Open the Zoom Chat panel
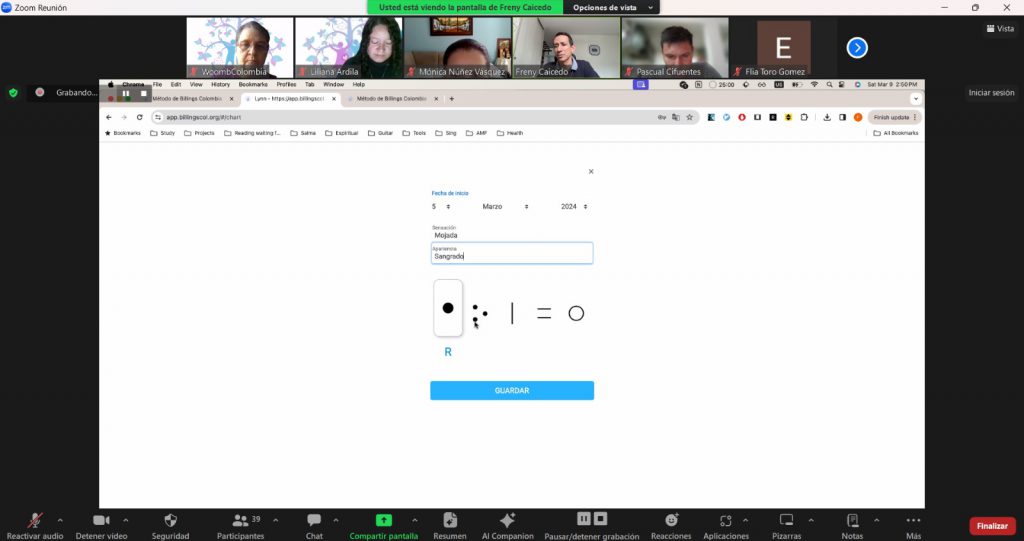1024x541 pixels. pos(314,527)
